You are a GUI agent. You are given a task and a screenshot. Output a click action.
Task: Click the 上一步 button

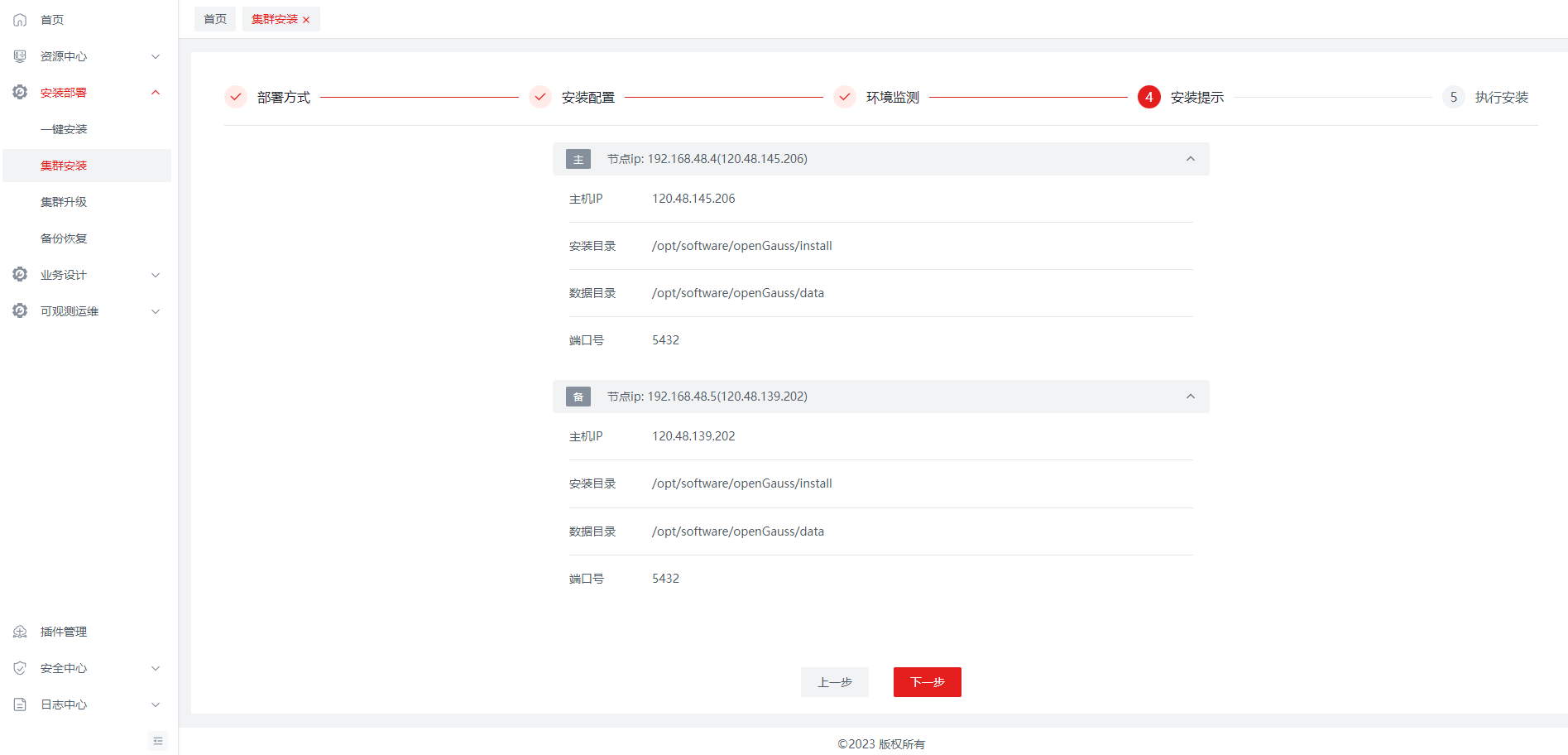(x=834, y=682)
